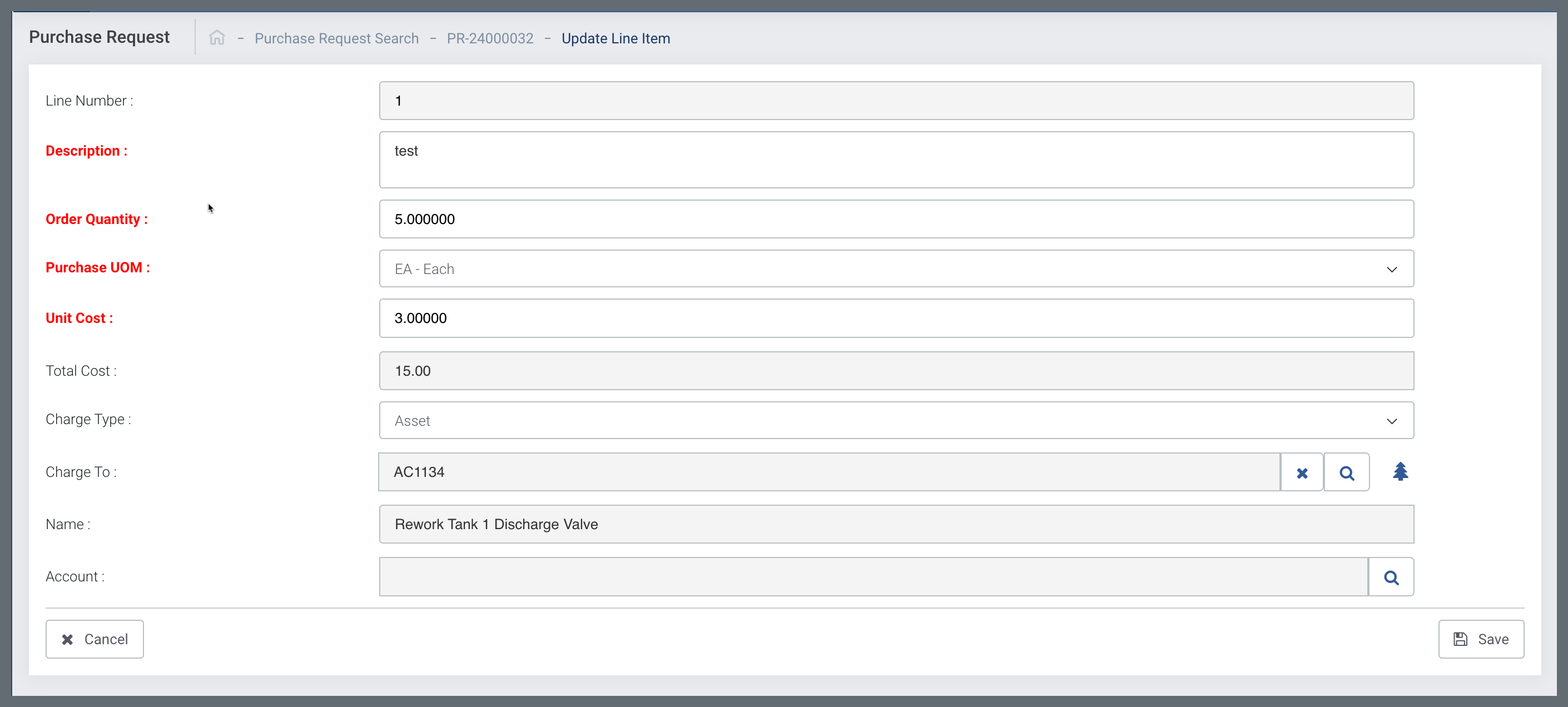The height and width of the screenshot is (707, 1568).
Task: Go to Purchase Request Search breadcrumb
Action: [x=336, y=38]
